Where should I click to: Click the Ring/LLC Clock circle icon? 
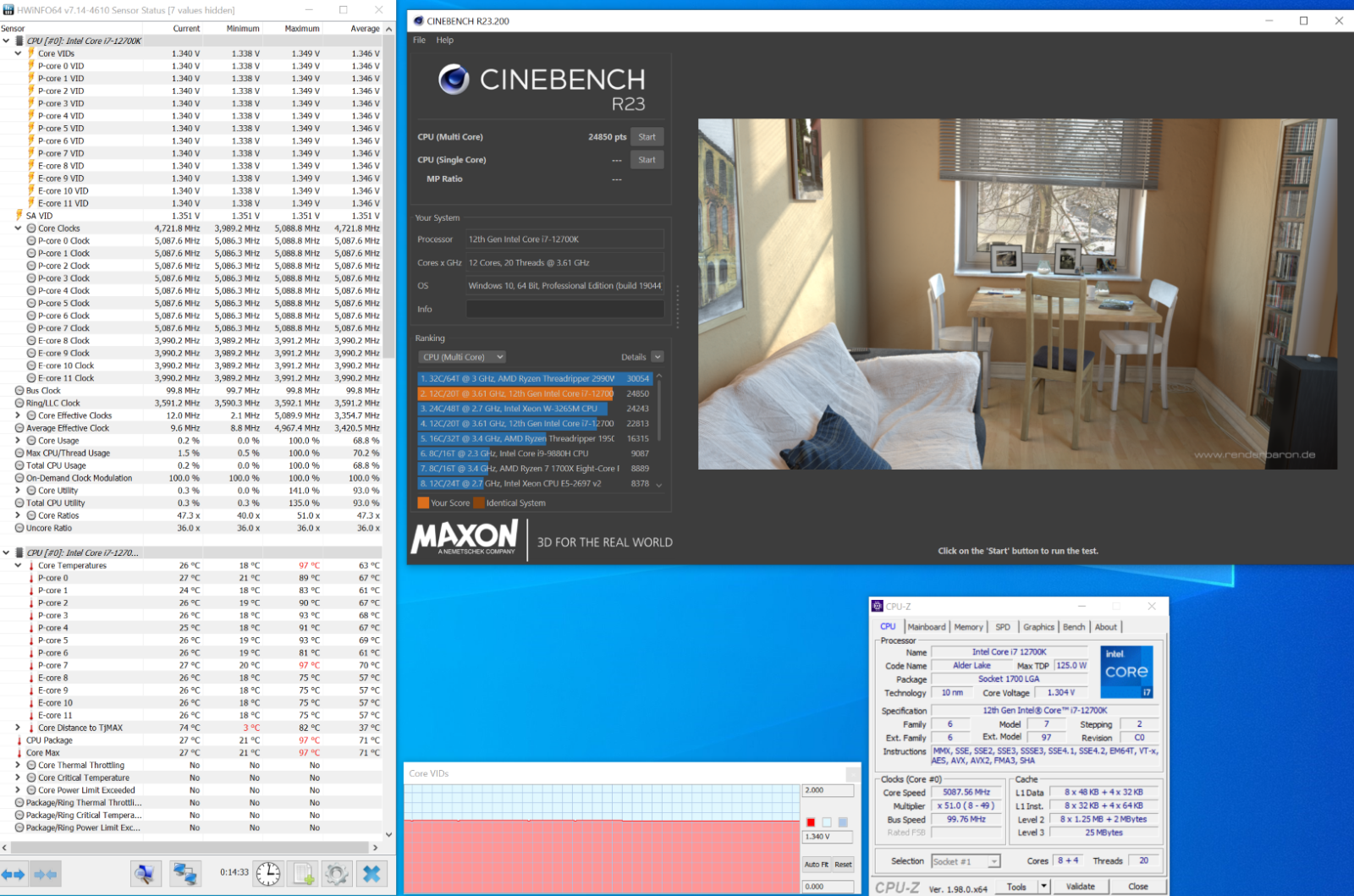point(19,403)
